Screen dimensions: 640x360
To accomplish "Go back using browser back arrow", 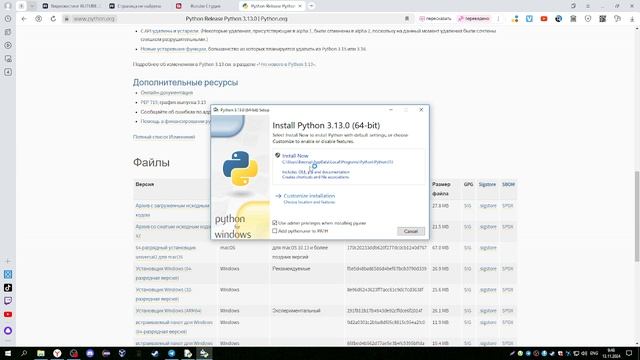I will 24,19.
